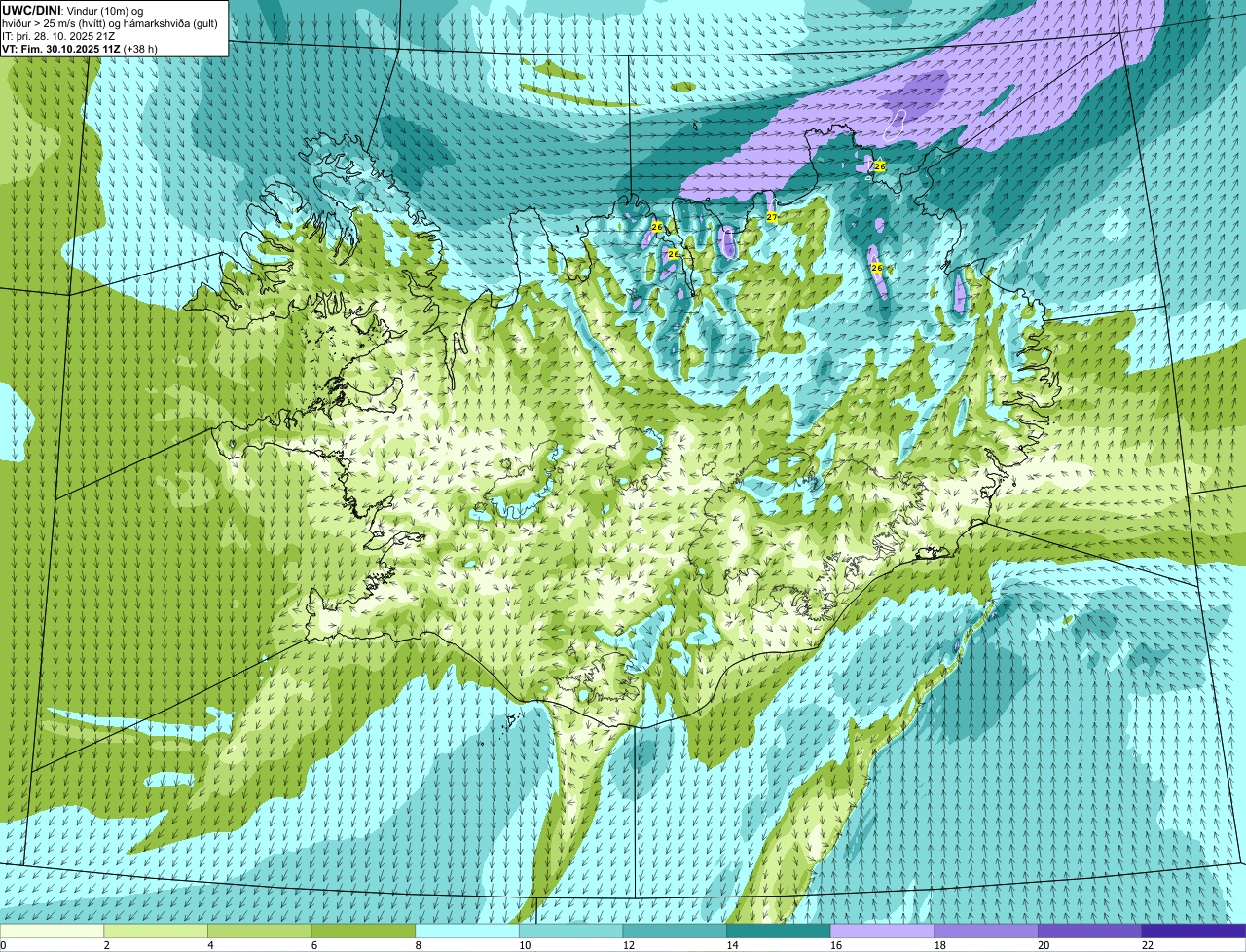Viewport: 1246px width, 952px height.
Task: Select the 4–6 medium green legend swatch
Action: point(259,931)
